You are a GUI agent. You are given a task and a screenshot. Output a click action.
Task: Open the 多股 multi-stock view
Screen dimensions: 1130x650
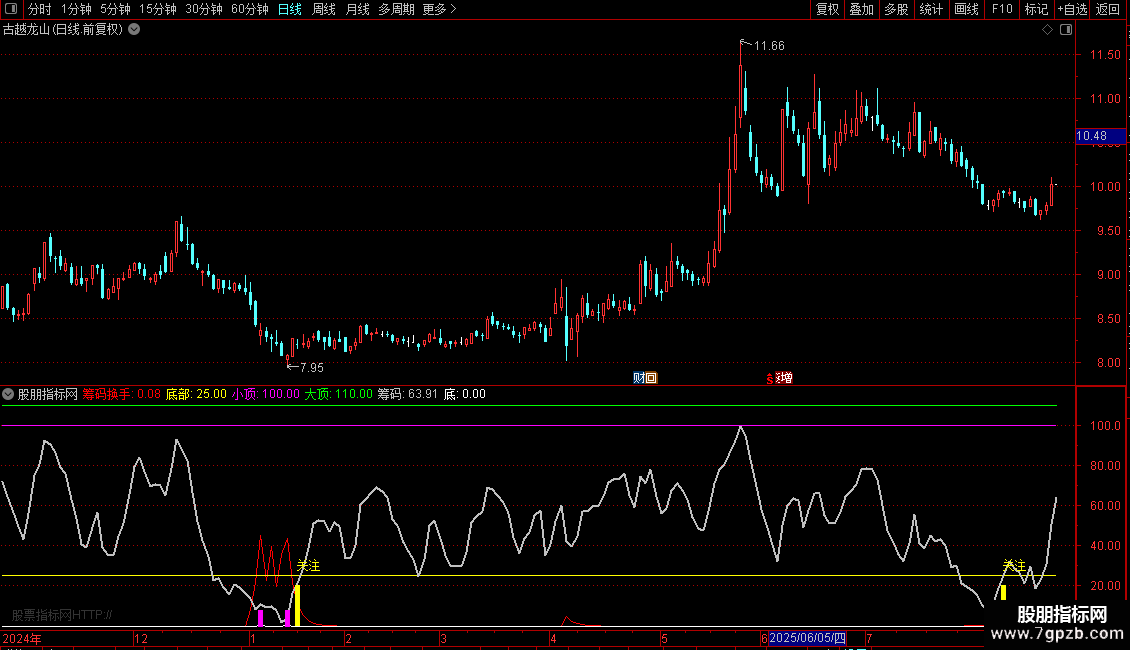point(897,9)
